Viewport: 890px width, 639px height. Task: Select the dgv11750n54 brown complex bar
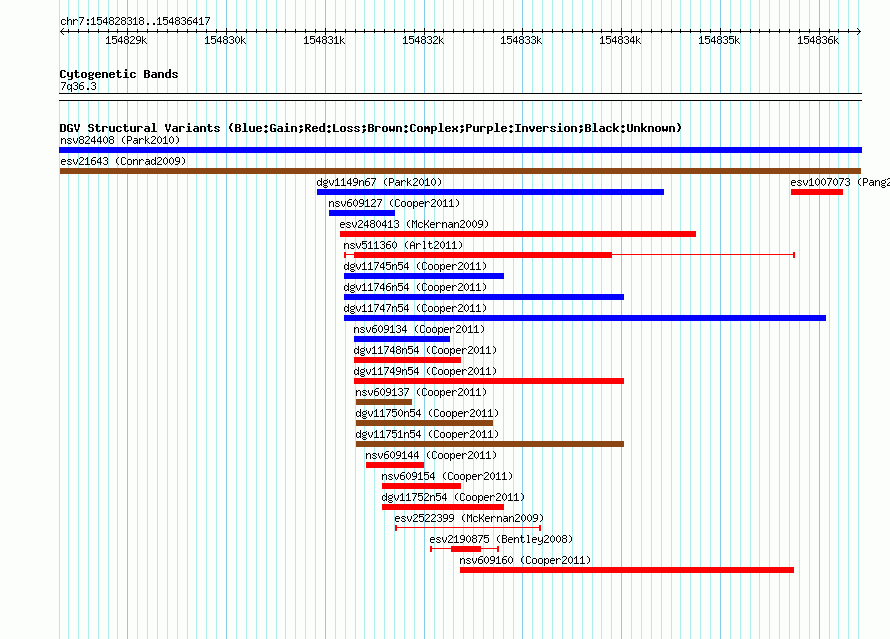pos(424,423)
